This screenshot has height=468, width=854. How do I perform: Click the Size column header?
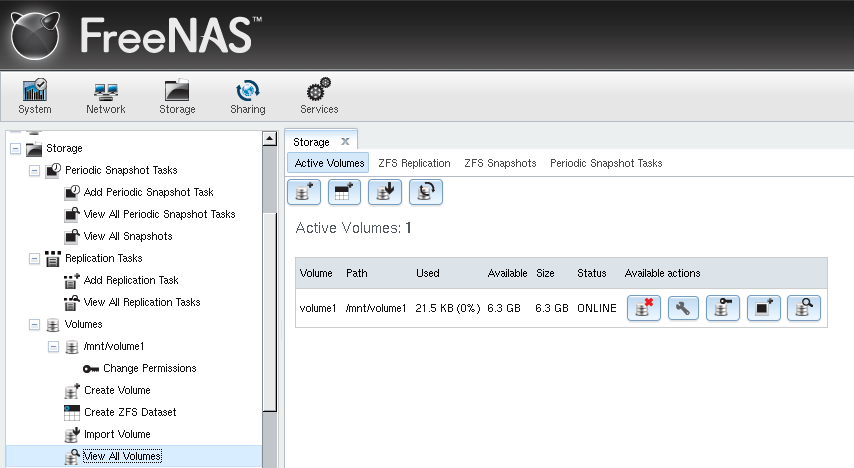[545, 273]
